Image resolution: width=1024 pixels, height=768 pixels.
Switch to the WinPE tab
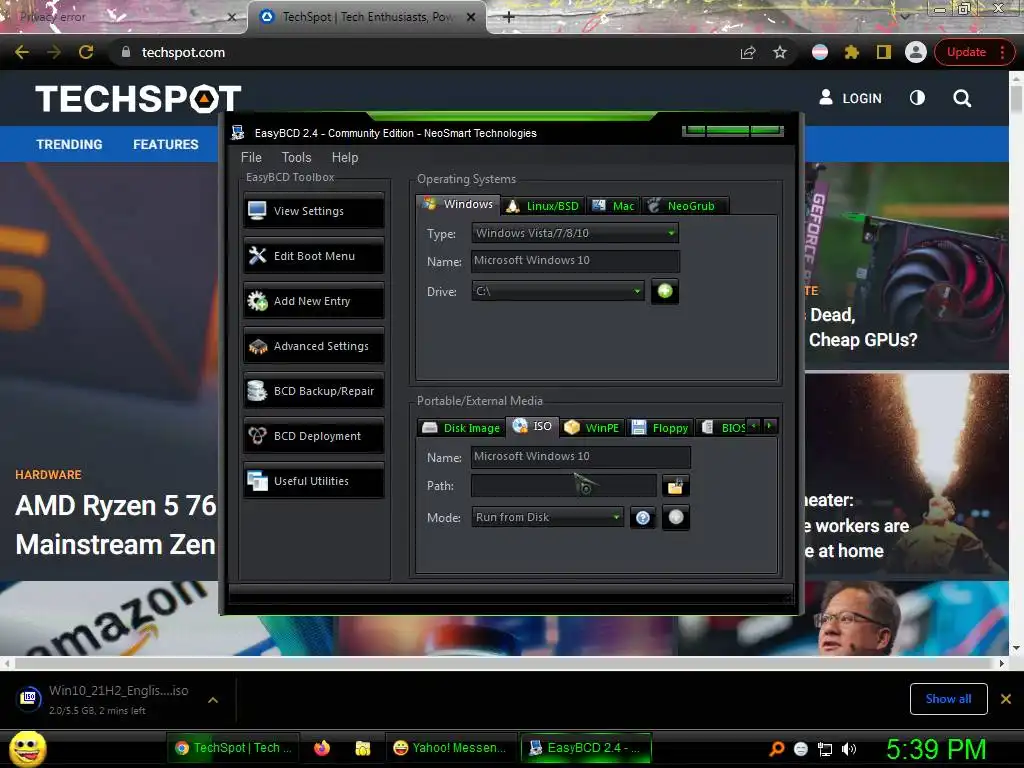point(592,428)
